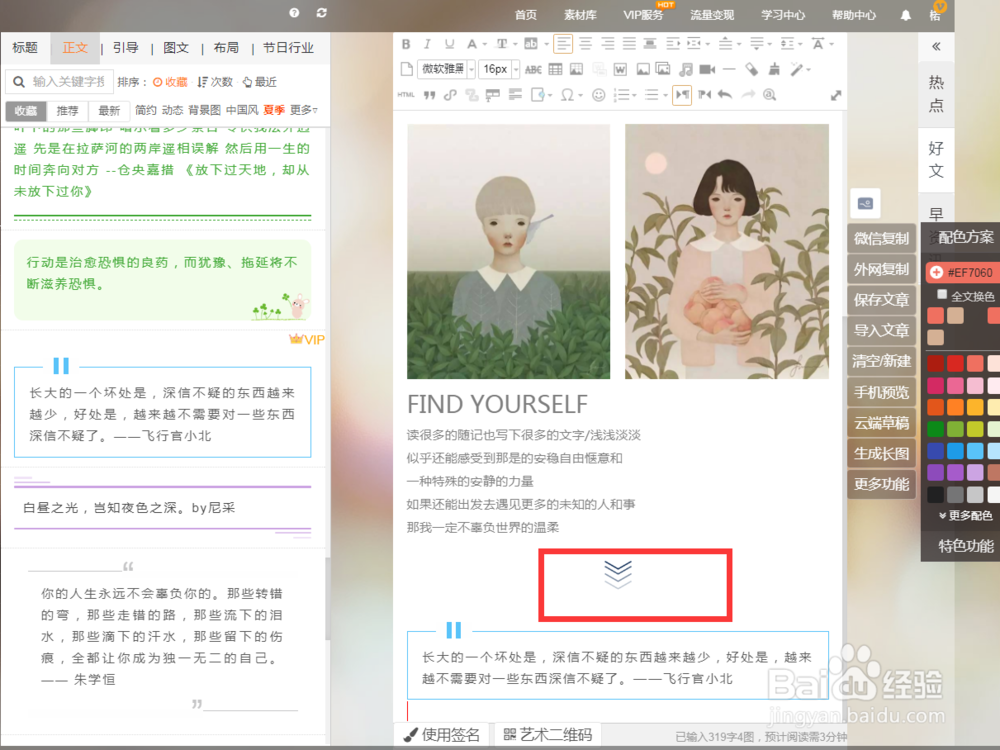Insert multiple images
This screenshot has height=750, width=1000.
663,69
